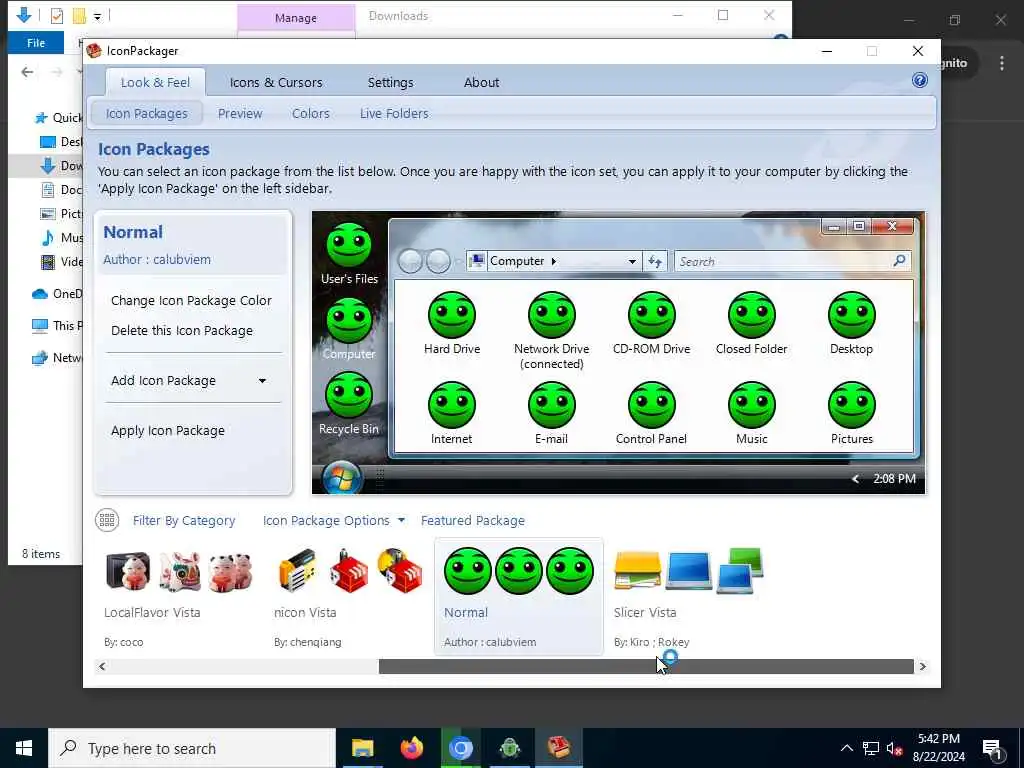The height and width of the screenshot is (768, 1024).
Task: Expand the Computer address dropdown in preview
Action: [x=632, y=261]
